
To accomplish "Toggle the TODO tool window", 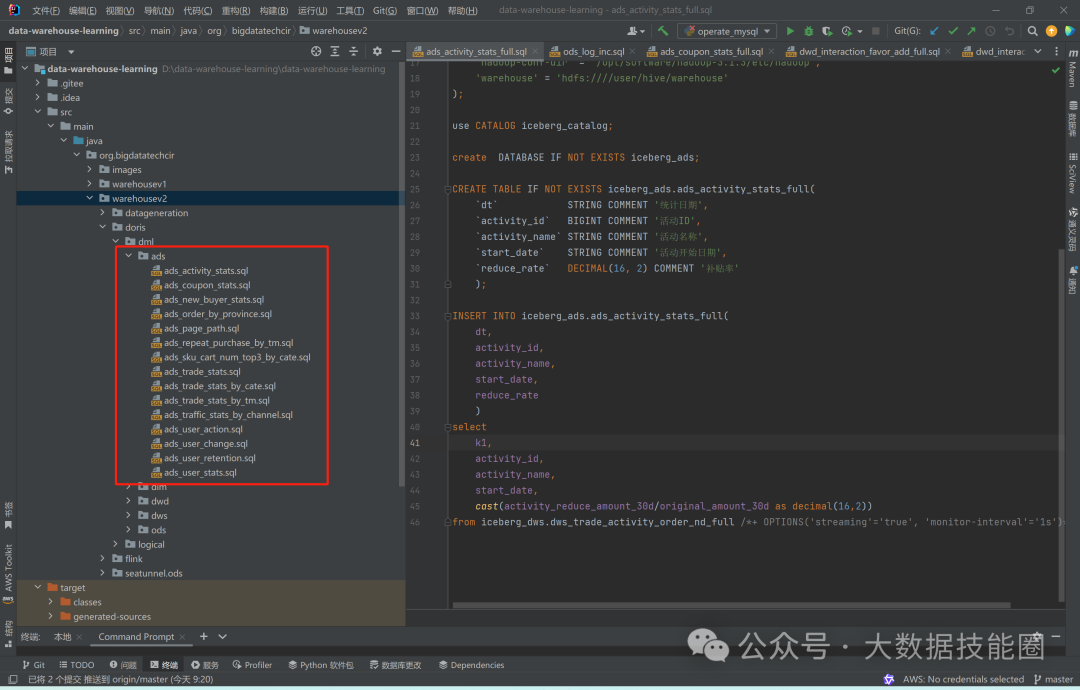I will [75, 665].
